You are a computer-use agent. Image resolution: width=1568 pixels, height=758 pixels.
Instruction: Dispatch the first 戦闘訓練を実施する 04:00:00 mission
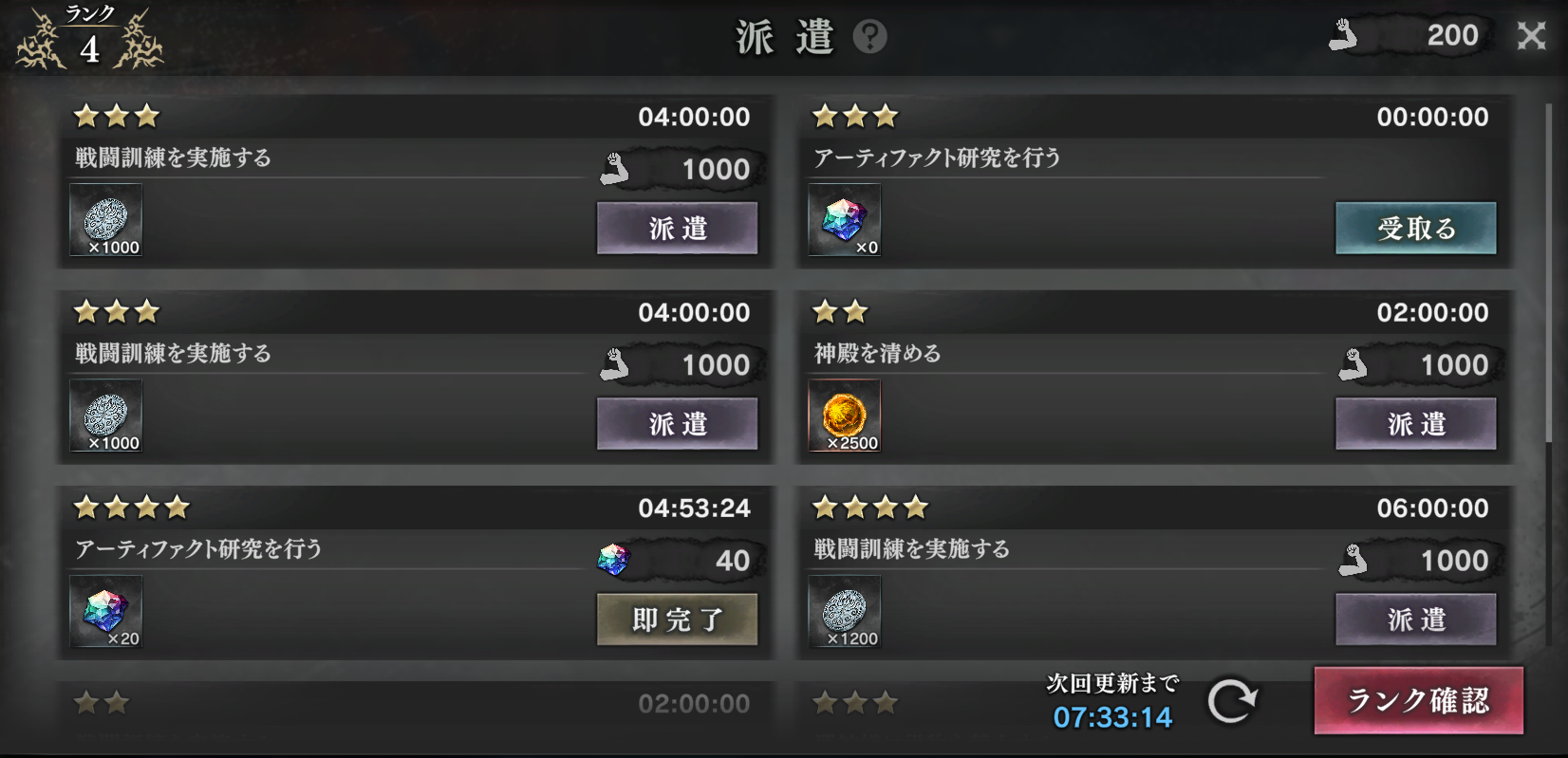coord(677,228)
